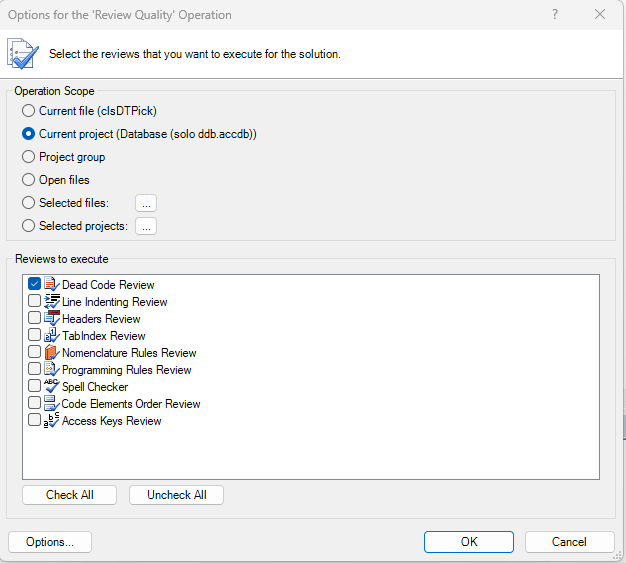This screenshot has height=563, width=626.
Task: Click the Dead Code Review icon
Action: pos(51,285)
